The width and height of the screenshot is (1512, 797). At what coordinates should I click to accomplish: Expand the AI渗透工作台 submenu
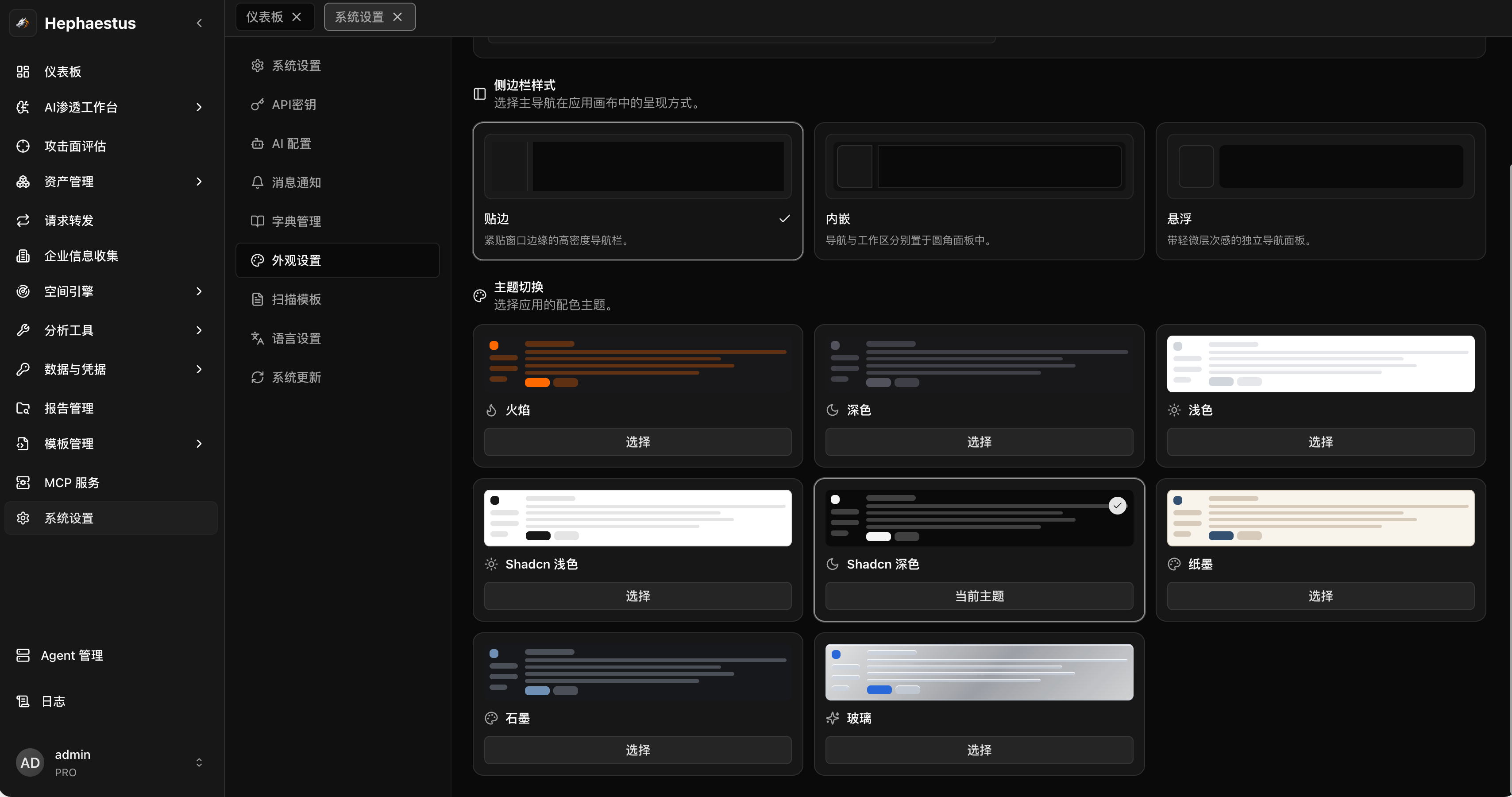[x=200, y=107]
